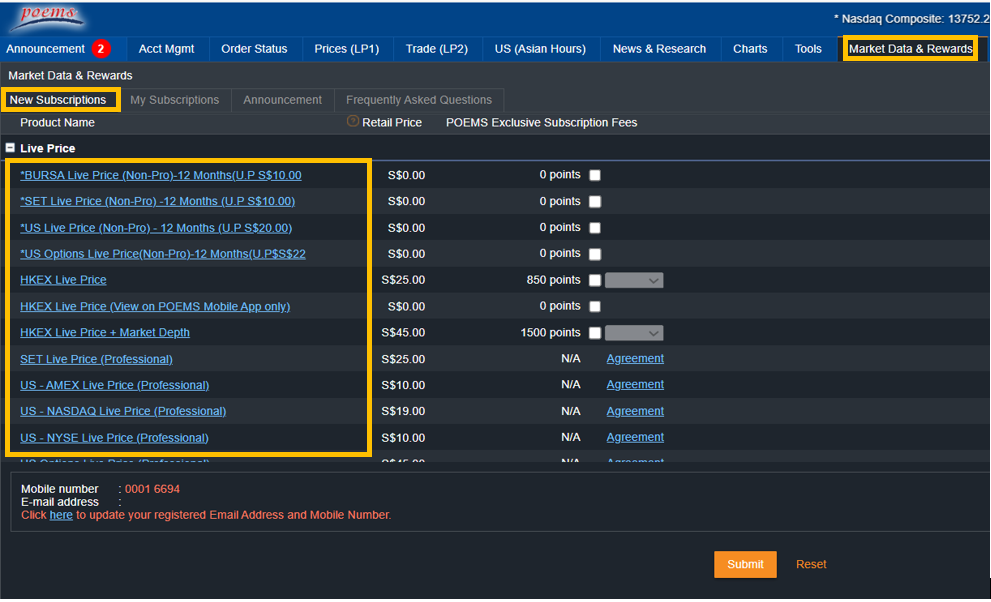Image resolution: width=991 pixels, height=602 pixels.
Task: Switch to the Frequently Asked Questions tab
Action: 419,100
